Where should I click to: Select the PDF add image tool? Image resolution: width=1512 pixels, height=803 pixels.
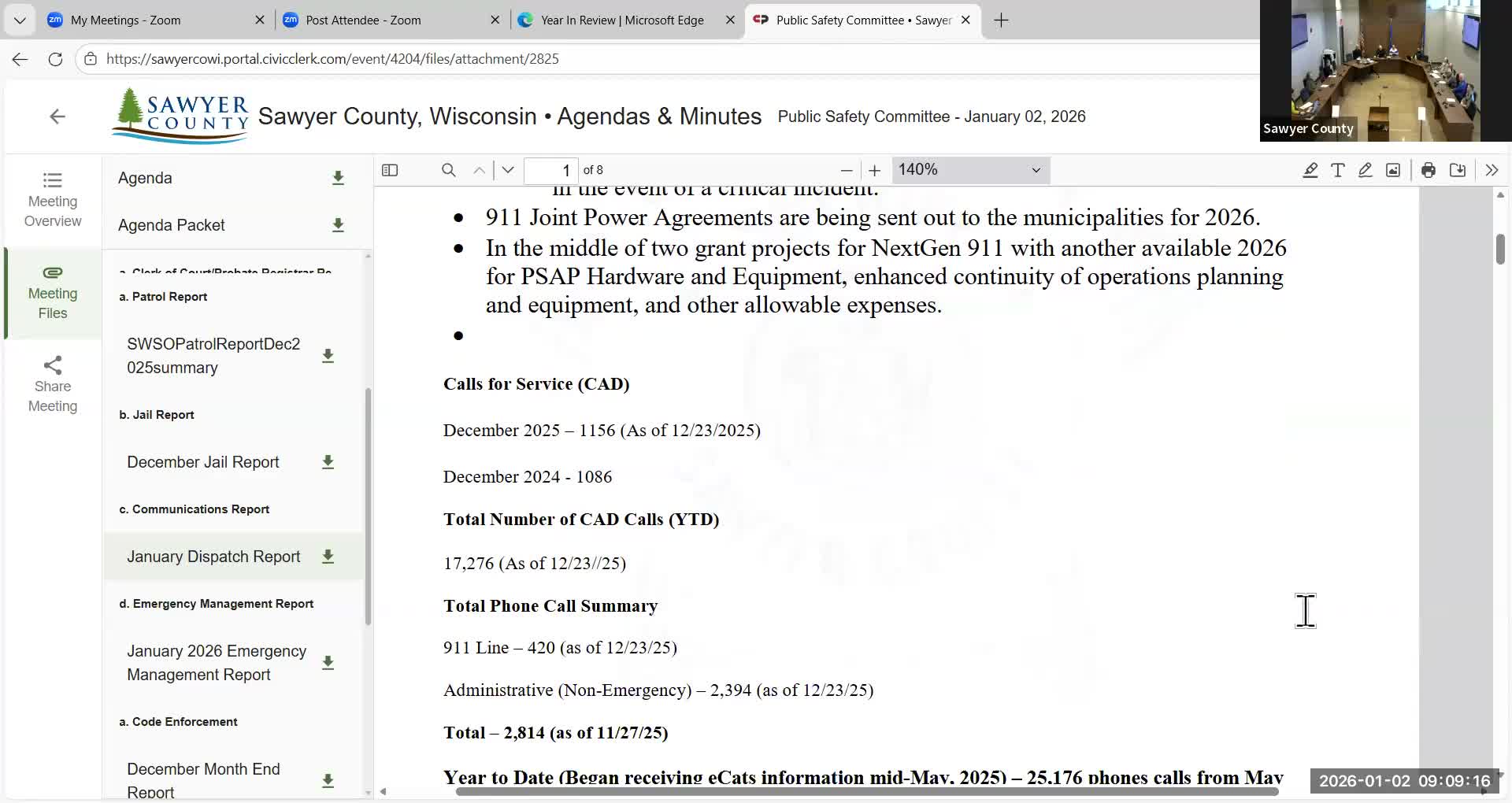pos(1393,170)
